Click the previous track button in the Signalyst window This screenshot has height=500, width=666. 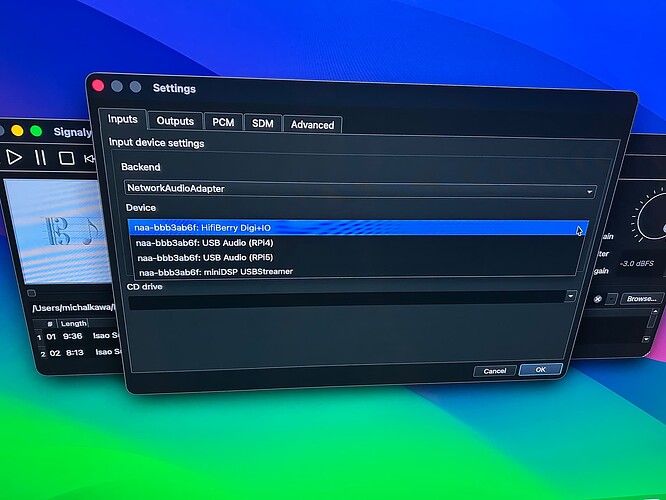coord(90,159)
